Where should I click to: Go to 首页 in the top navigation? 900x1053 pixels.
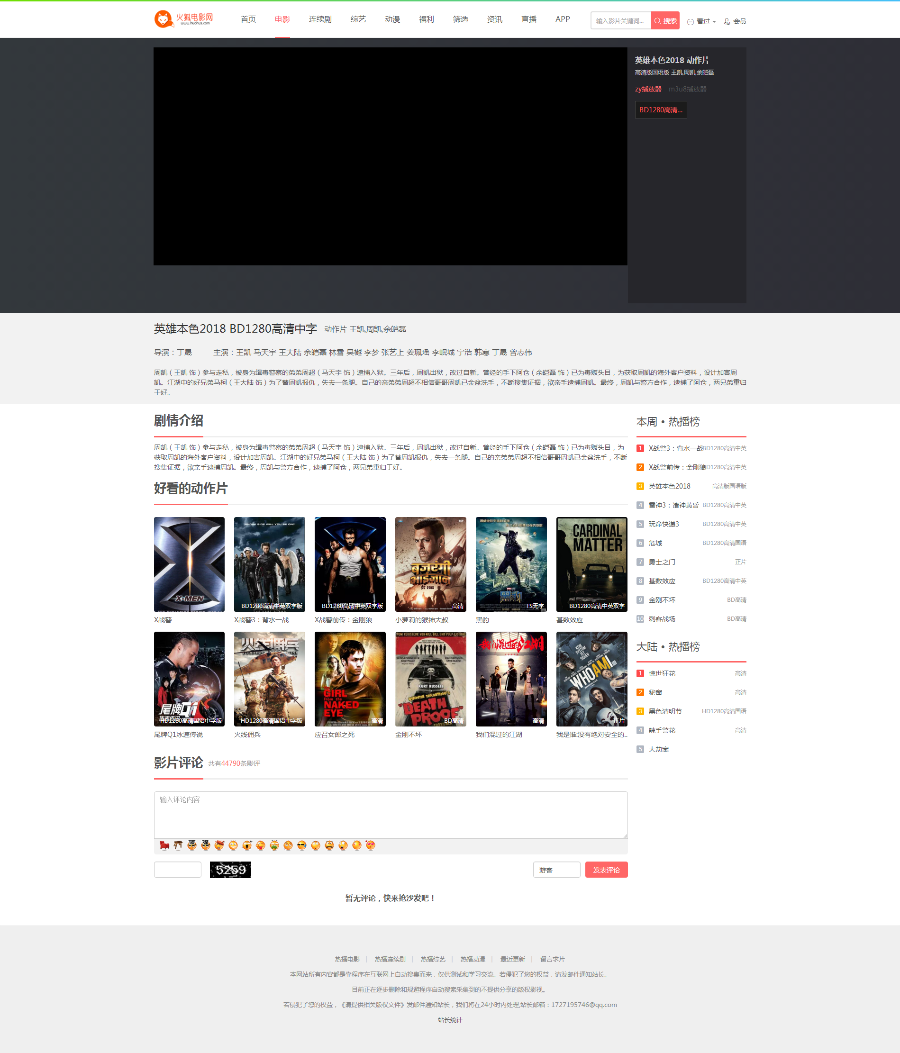point(249,19)
